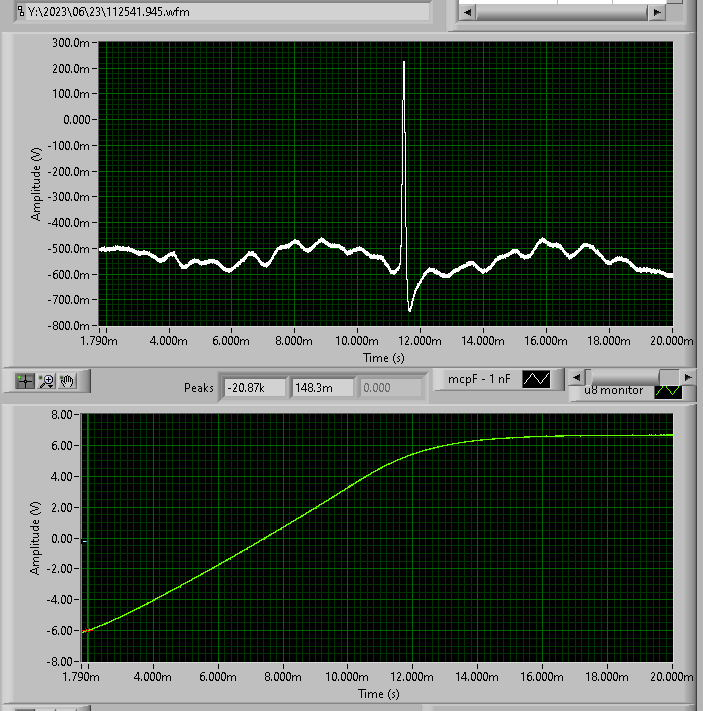The image size is (703, 711).
Task: Click the upper graph 20.000m x-axis end
Action: click(x=672, y=341)
